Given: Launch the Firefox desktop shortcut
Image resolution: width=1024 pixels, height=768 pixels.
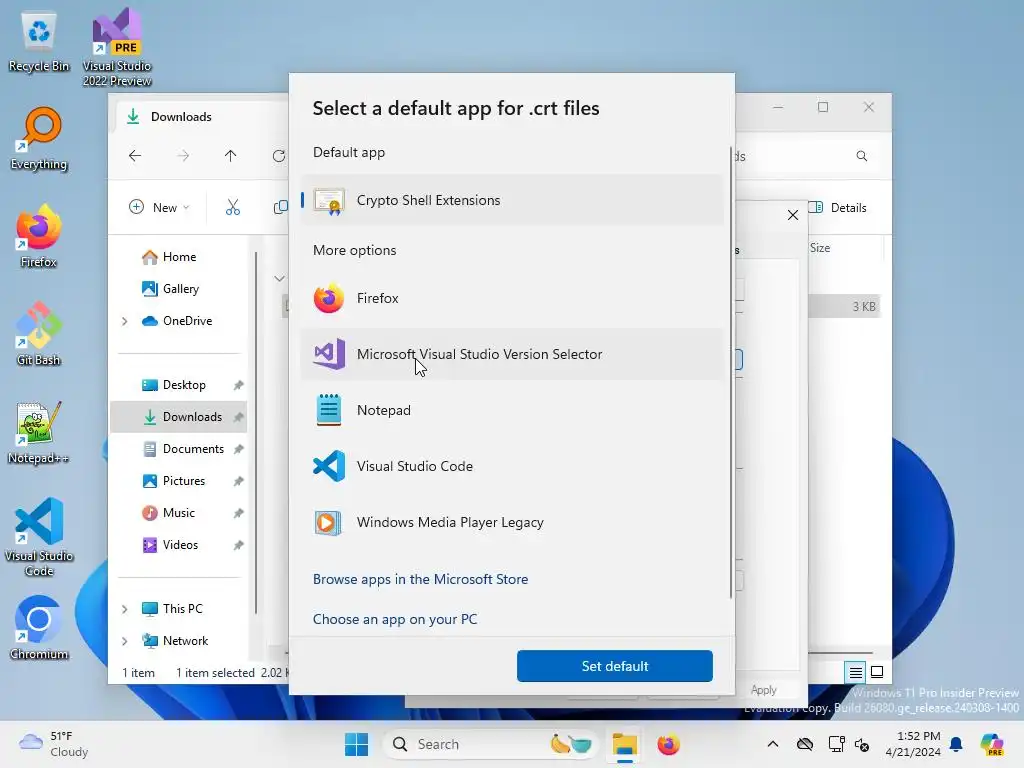Looking at the screenshot, I should (39, 236).
